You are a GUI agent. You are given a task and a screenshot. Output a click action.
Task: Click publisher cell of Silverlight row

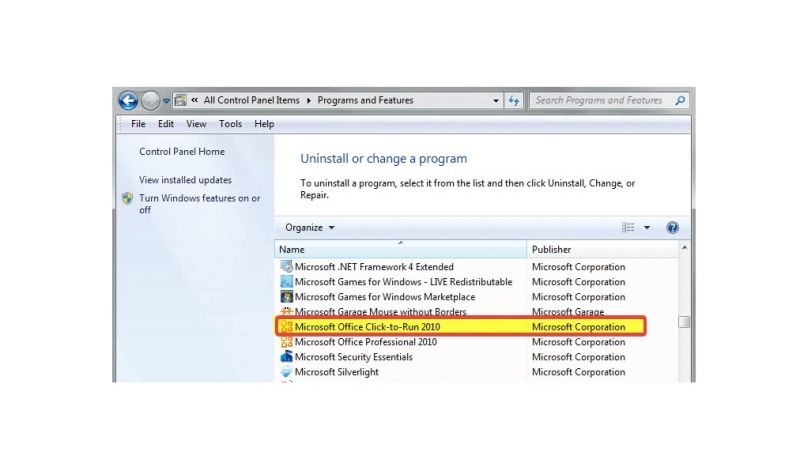[579, 372]
